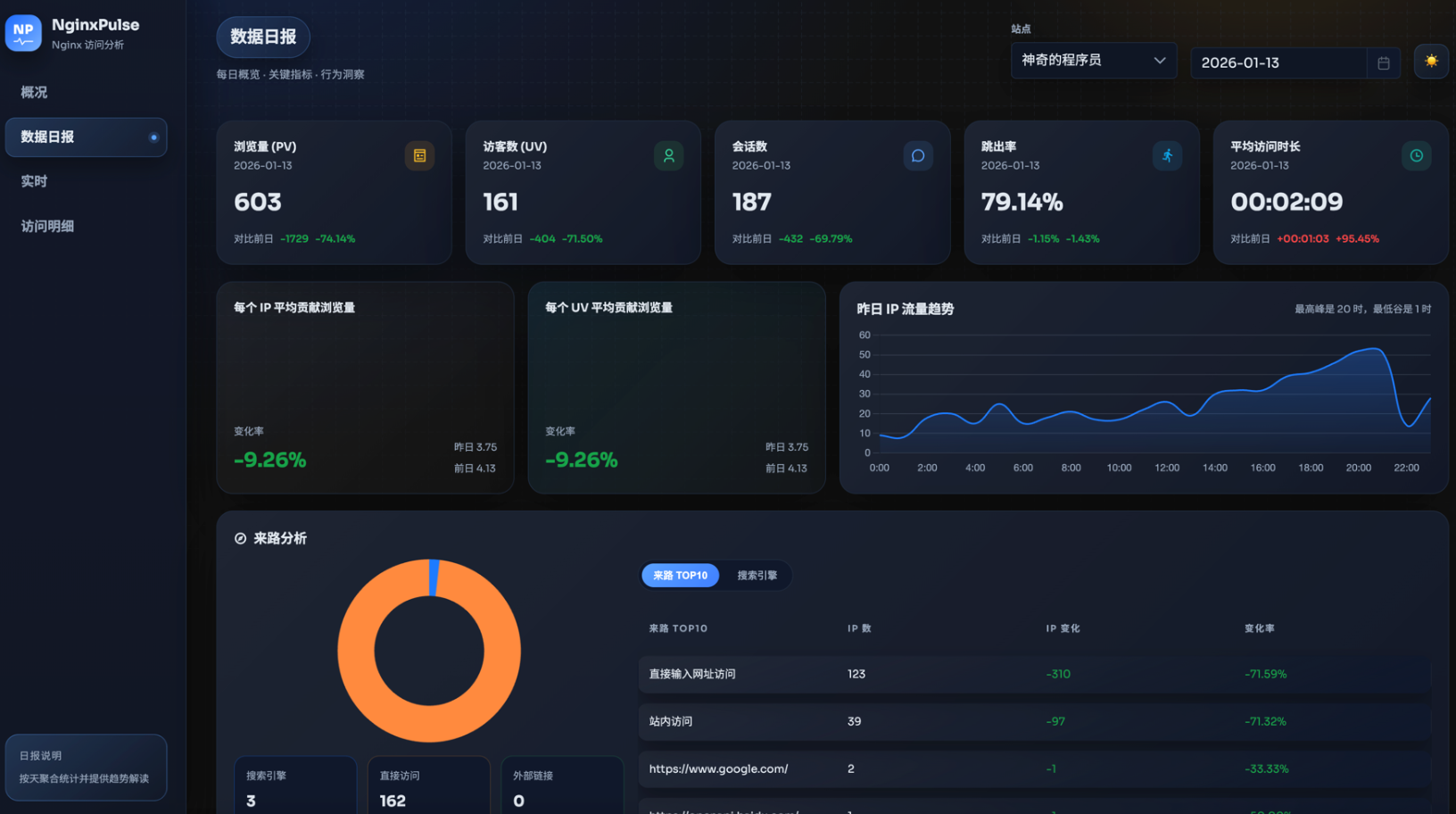Open the calendar icon beside the date field
The width and height of the screenshot is (1456, 814).
[1384, 62]
